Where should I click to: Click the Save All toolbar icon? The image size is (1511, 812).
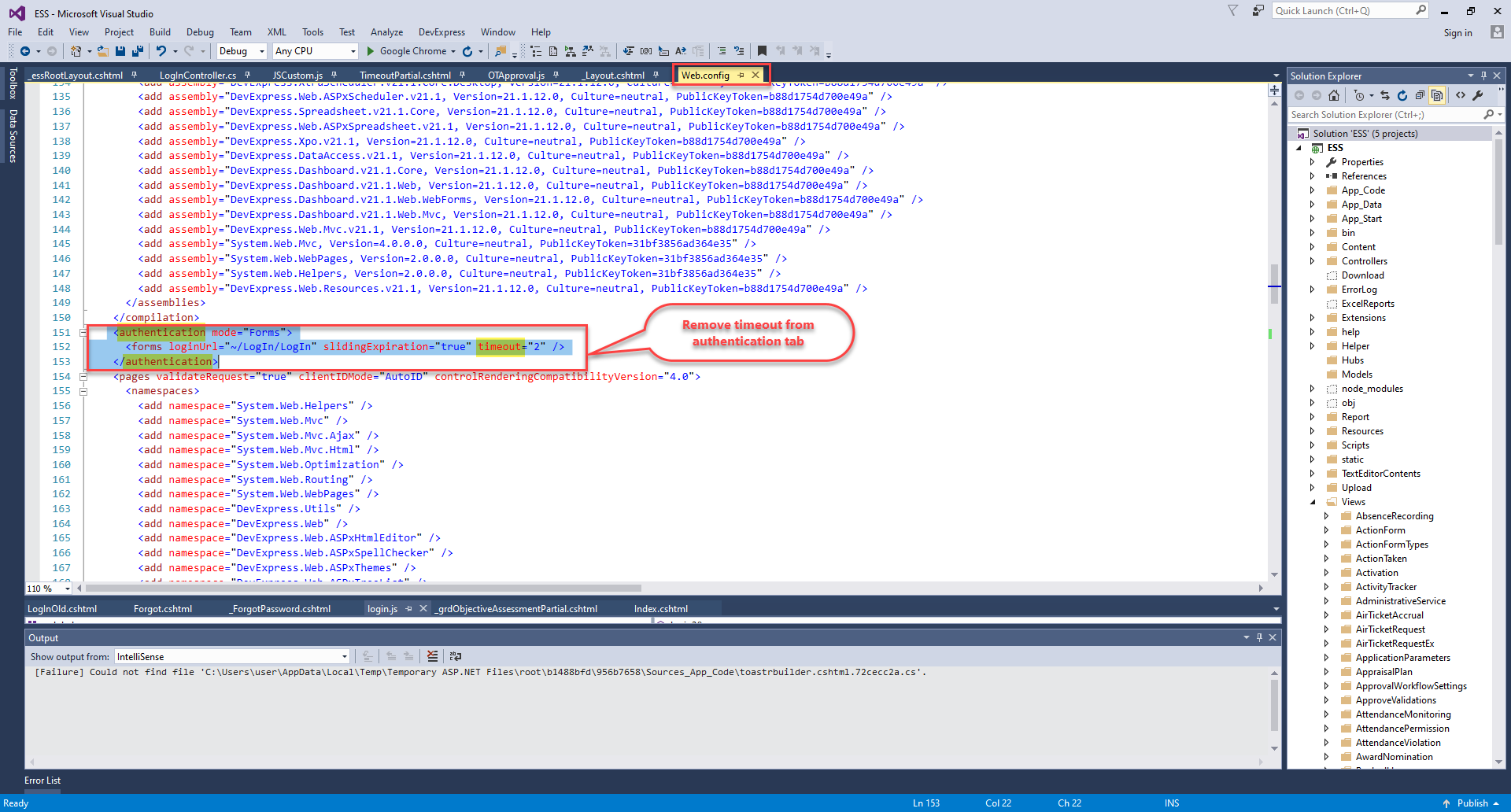138,51
